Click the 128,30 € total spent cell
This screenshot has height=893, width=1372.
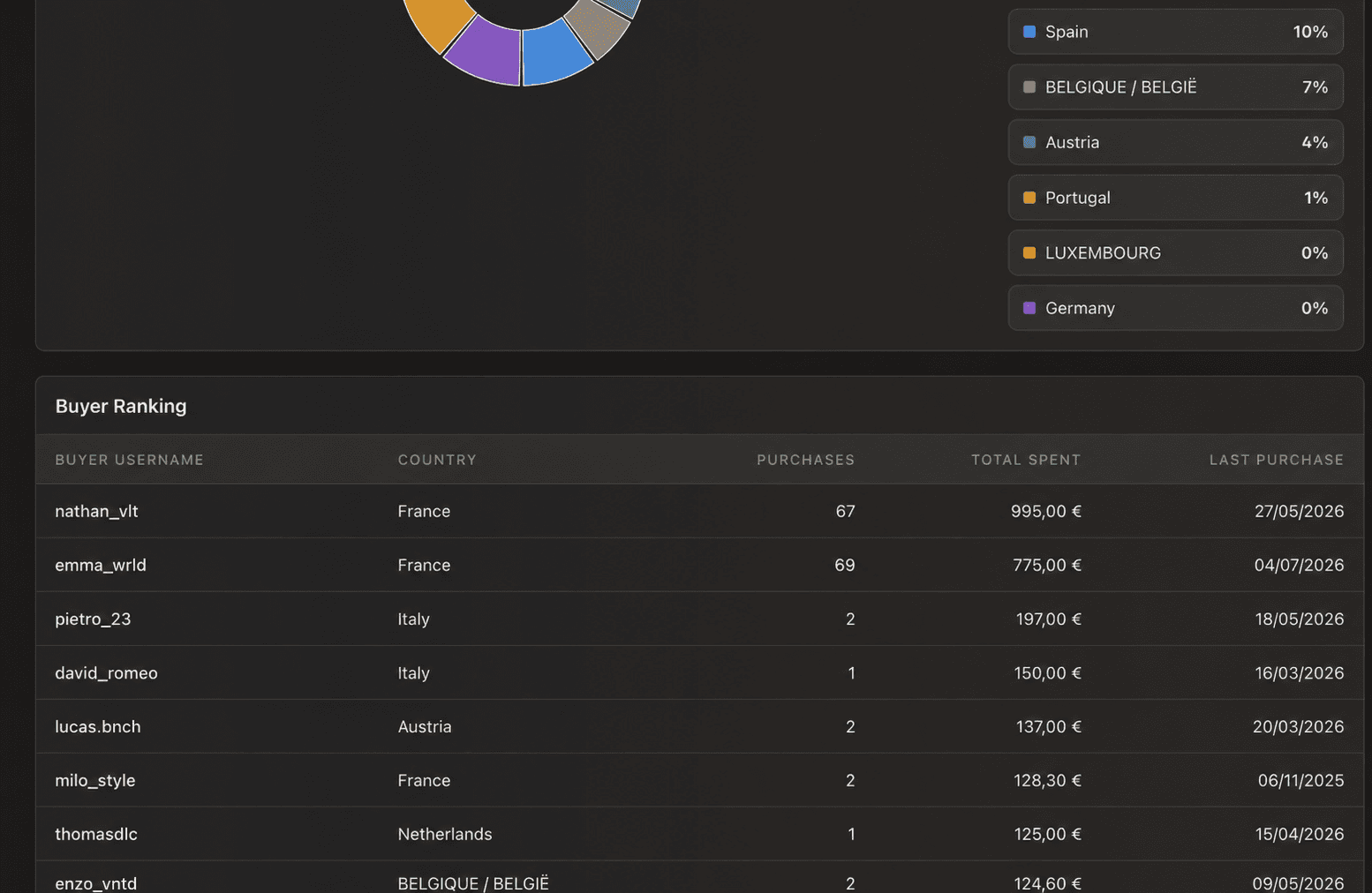[x=1048, y=780]
